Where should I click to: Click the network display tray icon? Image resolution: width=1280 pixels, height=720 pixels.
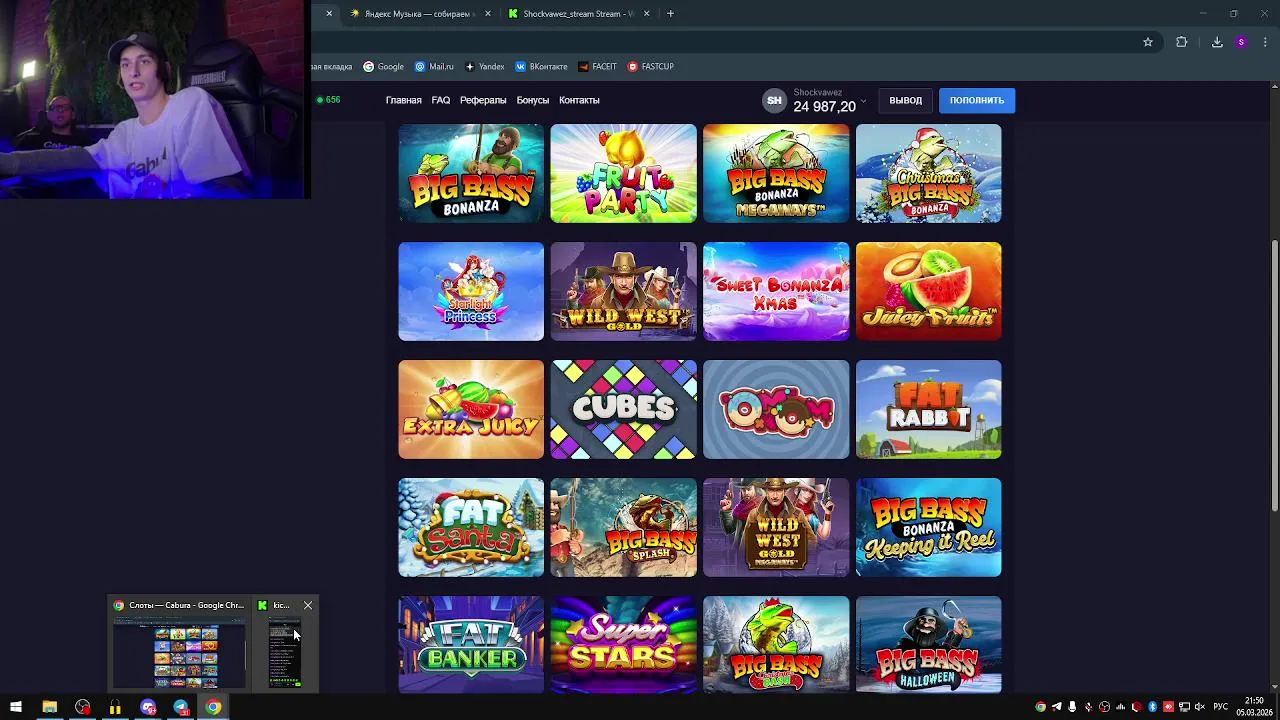[x=1184, y=707]
